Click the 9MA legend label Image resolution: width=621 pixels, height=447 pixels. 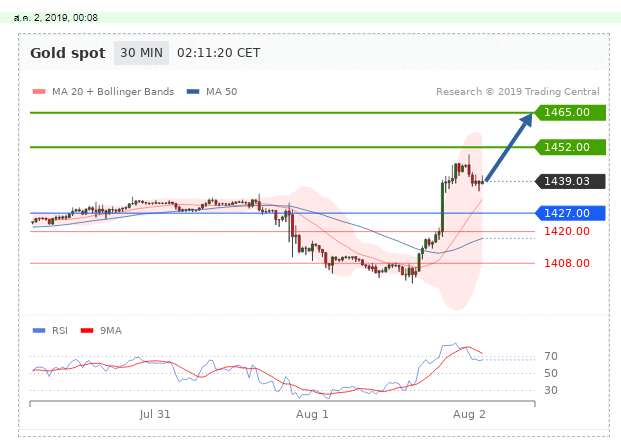pos(111,331)
